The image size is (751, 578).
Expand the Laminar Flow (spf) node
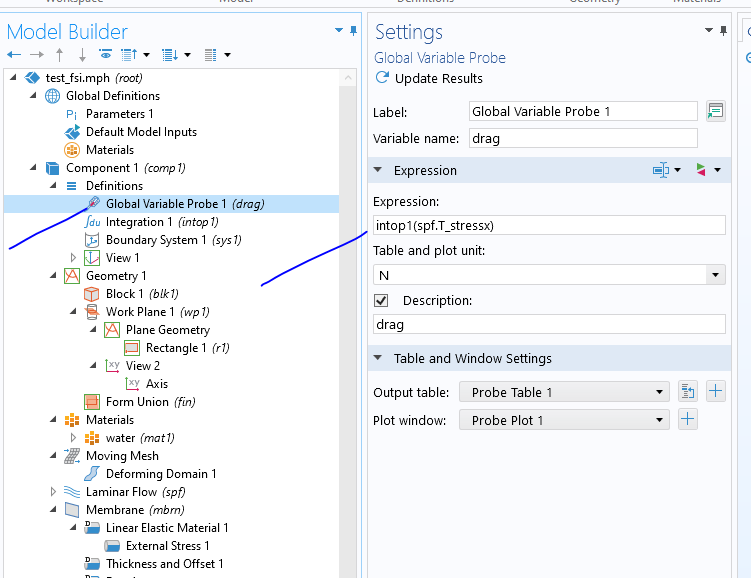click(53, 492)
